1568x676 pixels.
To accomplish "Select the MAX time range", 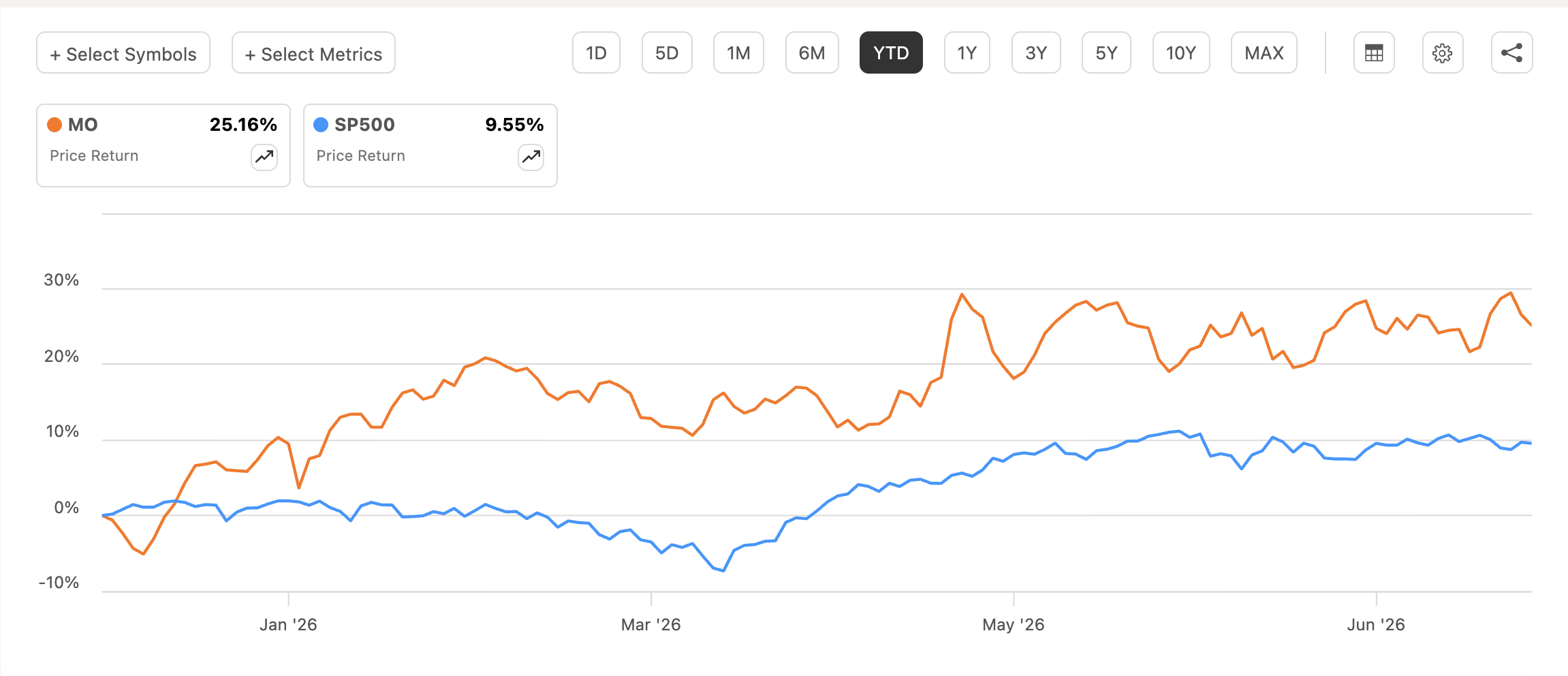I will click(1264, 52).
